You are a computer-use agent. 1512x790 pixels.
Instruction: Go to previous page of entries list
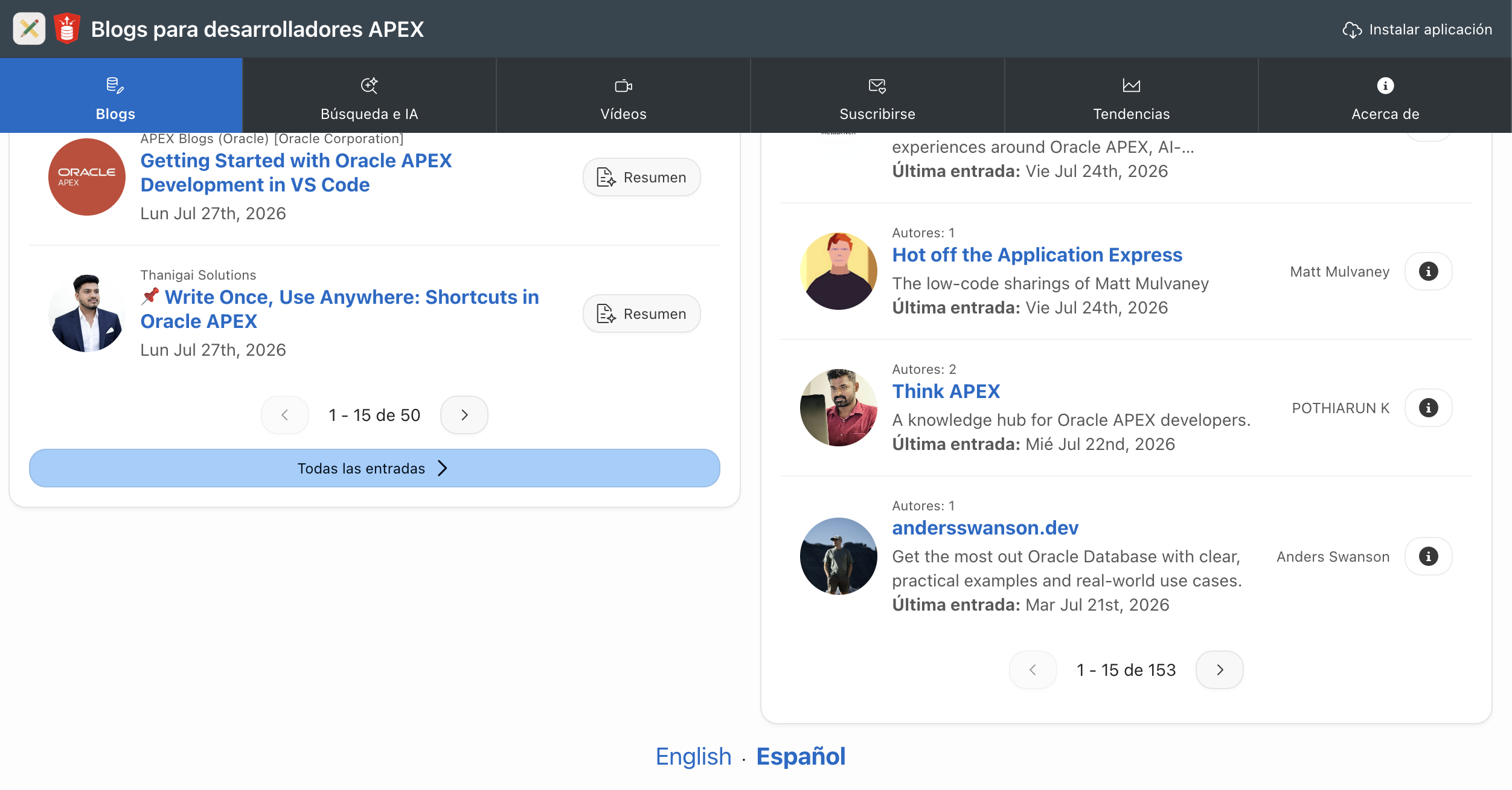point(285,415)
